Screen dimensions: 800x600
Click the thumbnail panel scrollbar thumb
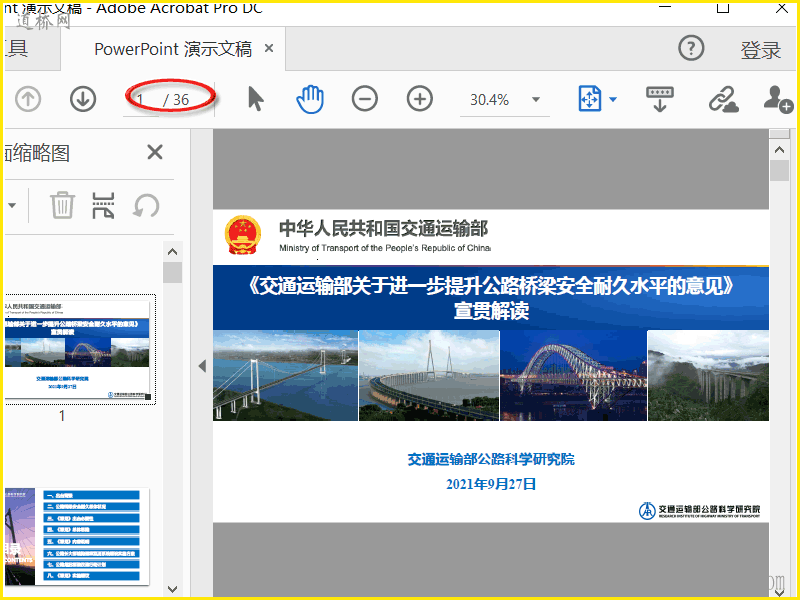coord(172,272)
